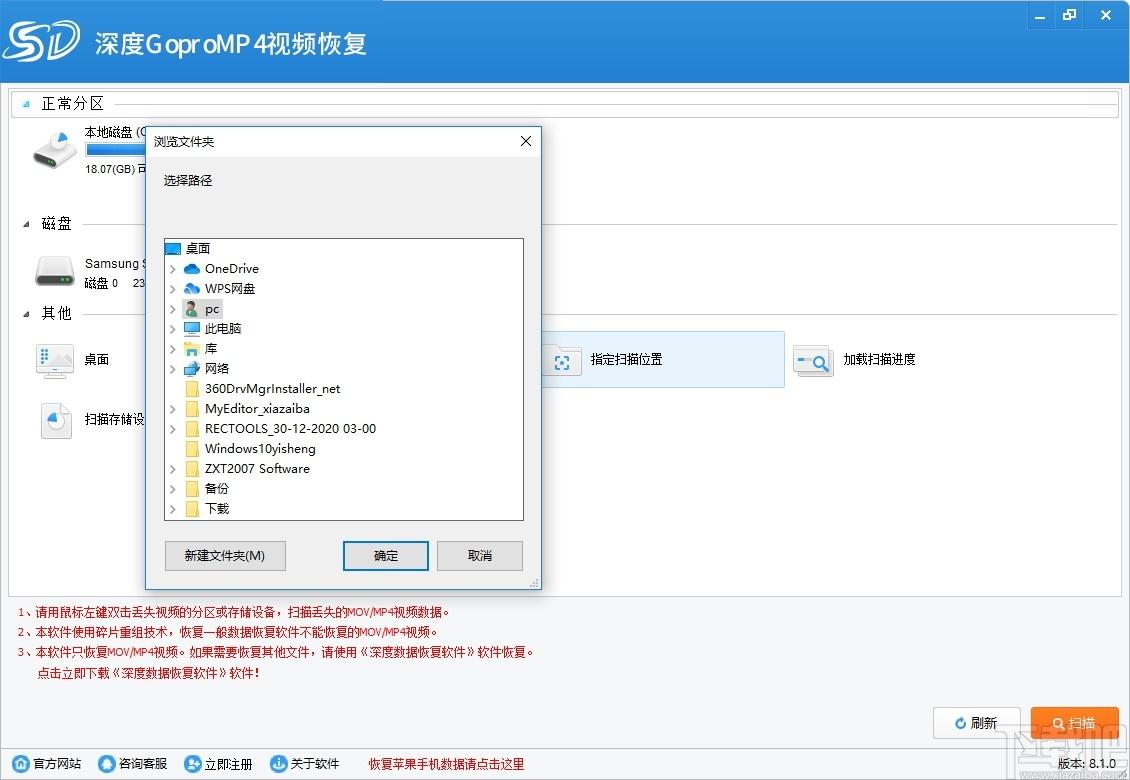Click the 指定扫描位置 label text
The width and height of the screenshot is (1130, 780).
point(626,360)
